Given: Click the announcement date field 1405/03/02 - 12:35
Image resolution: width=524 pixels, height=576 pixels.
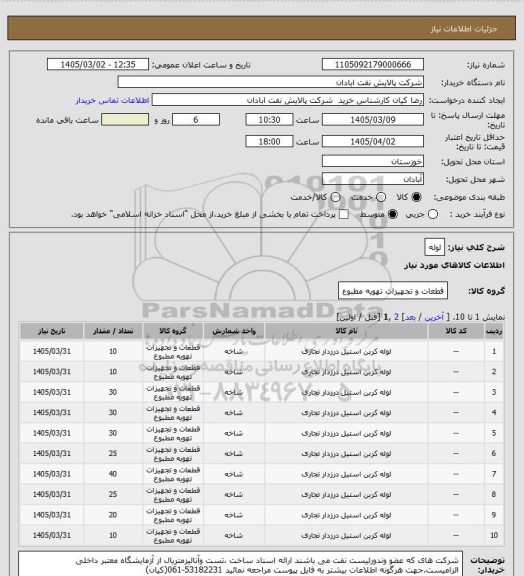Looking at the screenshot, I should (x=98, y=64).
